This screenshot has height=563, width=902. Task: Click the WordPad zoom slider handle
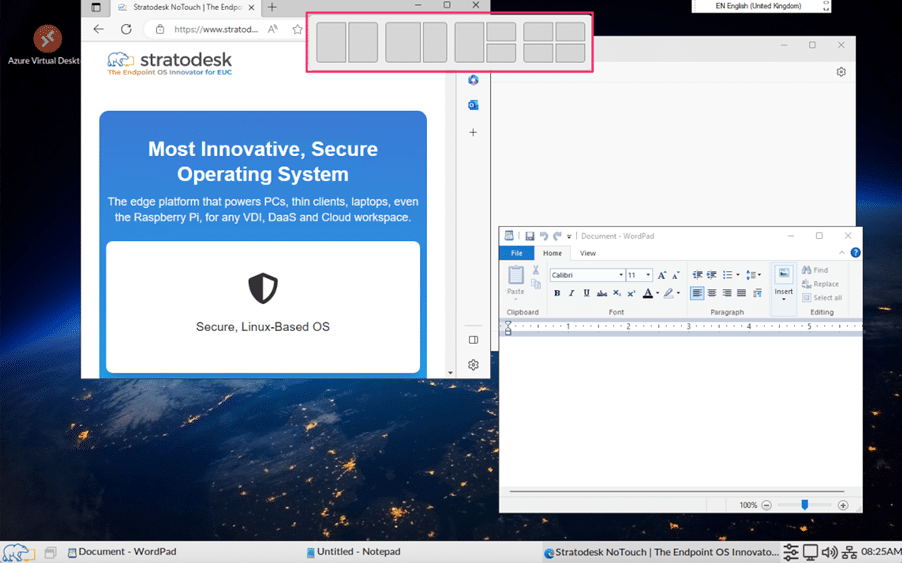805,505
